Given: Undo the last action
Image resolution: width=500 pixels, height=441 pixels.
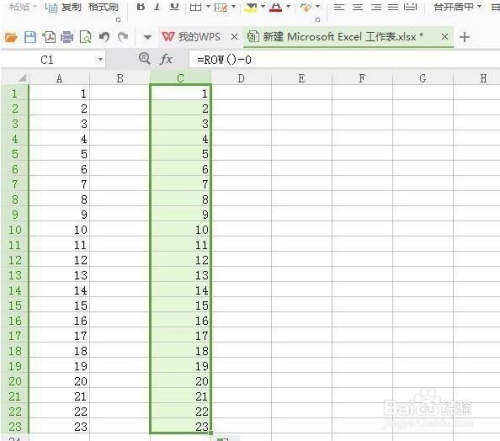Looking at the screenshot, I should click(x=104, y=37).
